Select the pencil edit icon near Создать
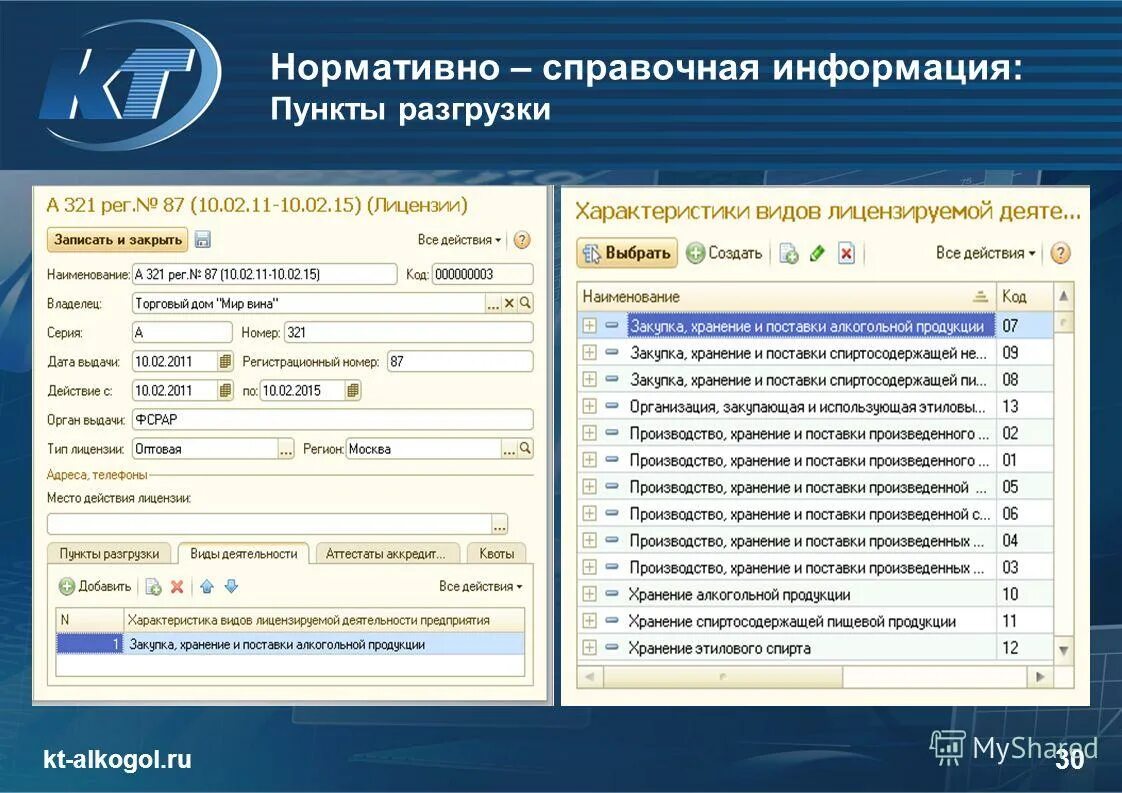 pyautogui.click(x=817, y=253)
